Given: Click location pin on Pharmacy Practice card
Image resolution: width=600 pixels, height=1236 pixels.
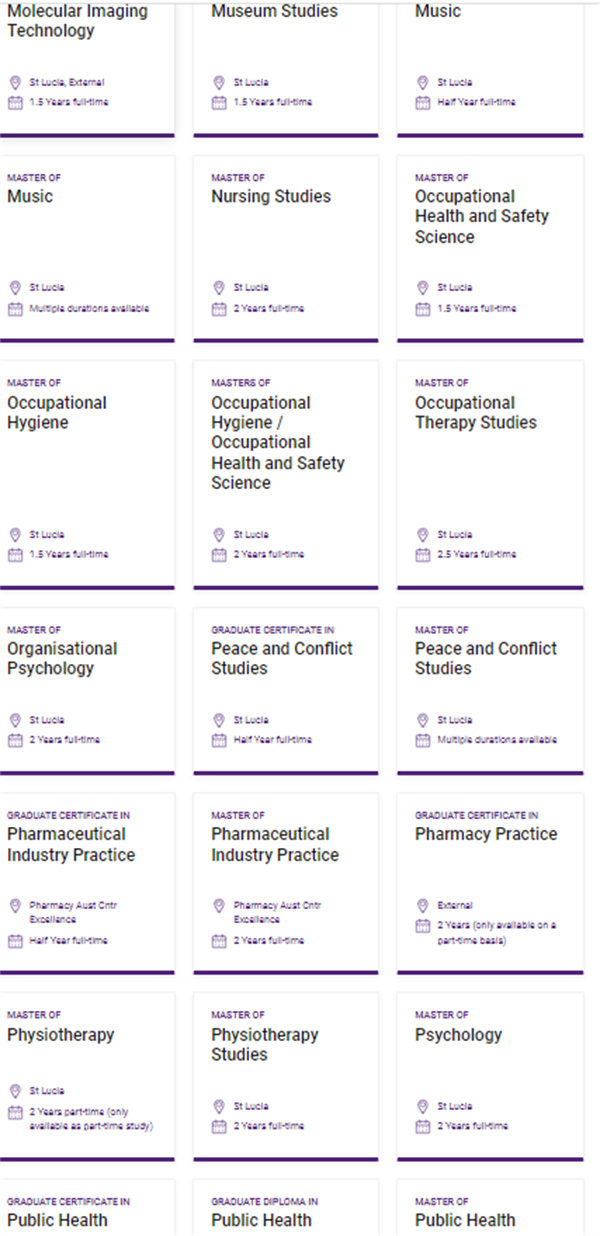Looking at the screenshot, I should pos(423,905).
